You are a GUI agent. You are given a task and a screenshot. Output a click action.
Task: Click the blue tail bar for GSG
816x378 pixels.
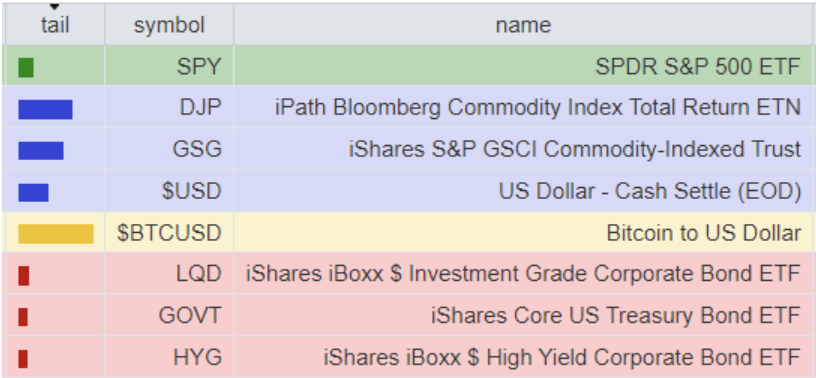tap(41, 150)
